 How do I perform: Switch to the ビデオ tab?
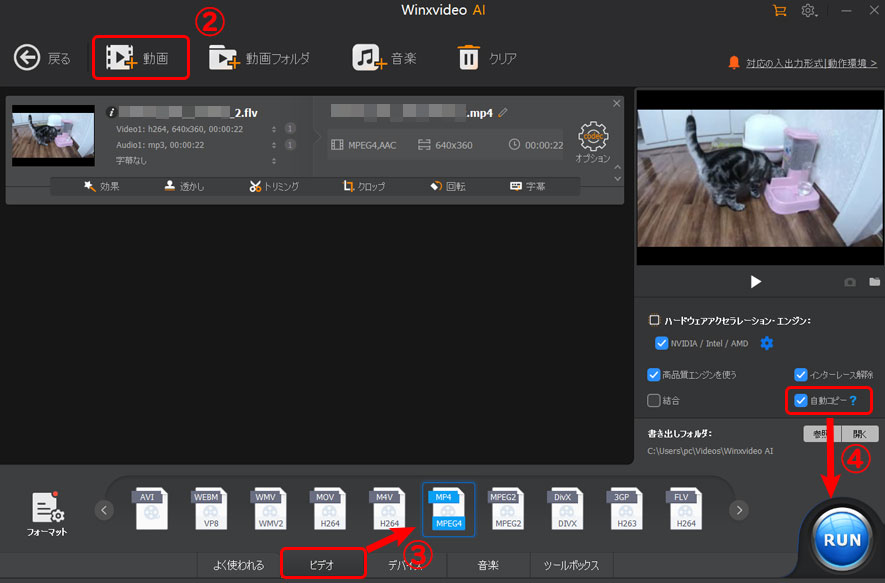coord(321,565)
